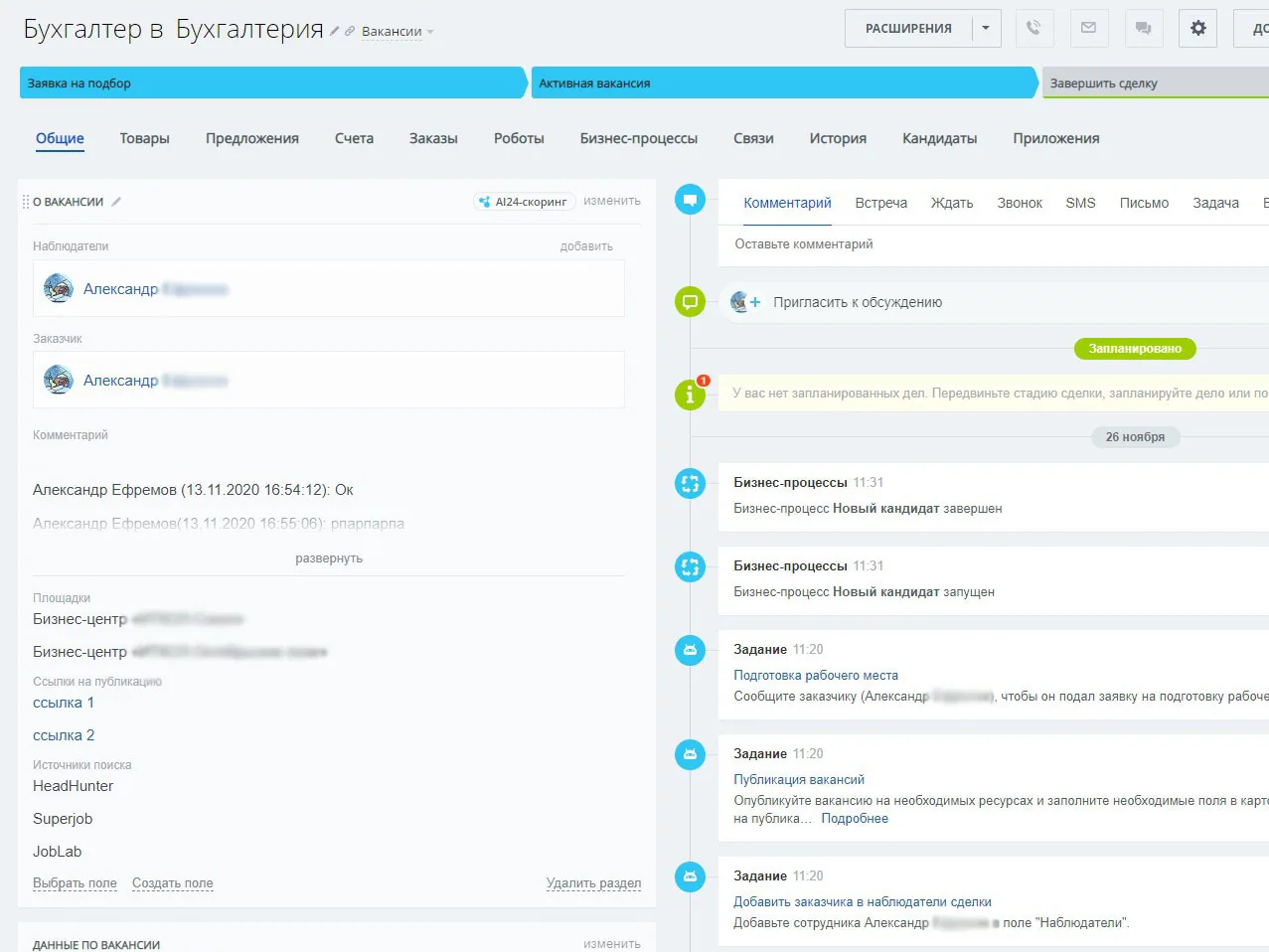The image size is (1269, 952).
Task: Open the chat bubbles icon in header
Action: pos(1143,28)
